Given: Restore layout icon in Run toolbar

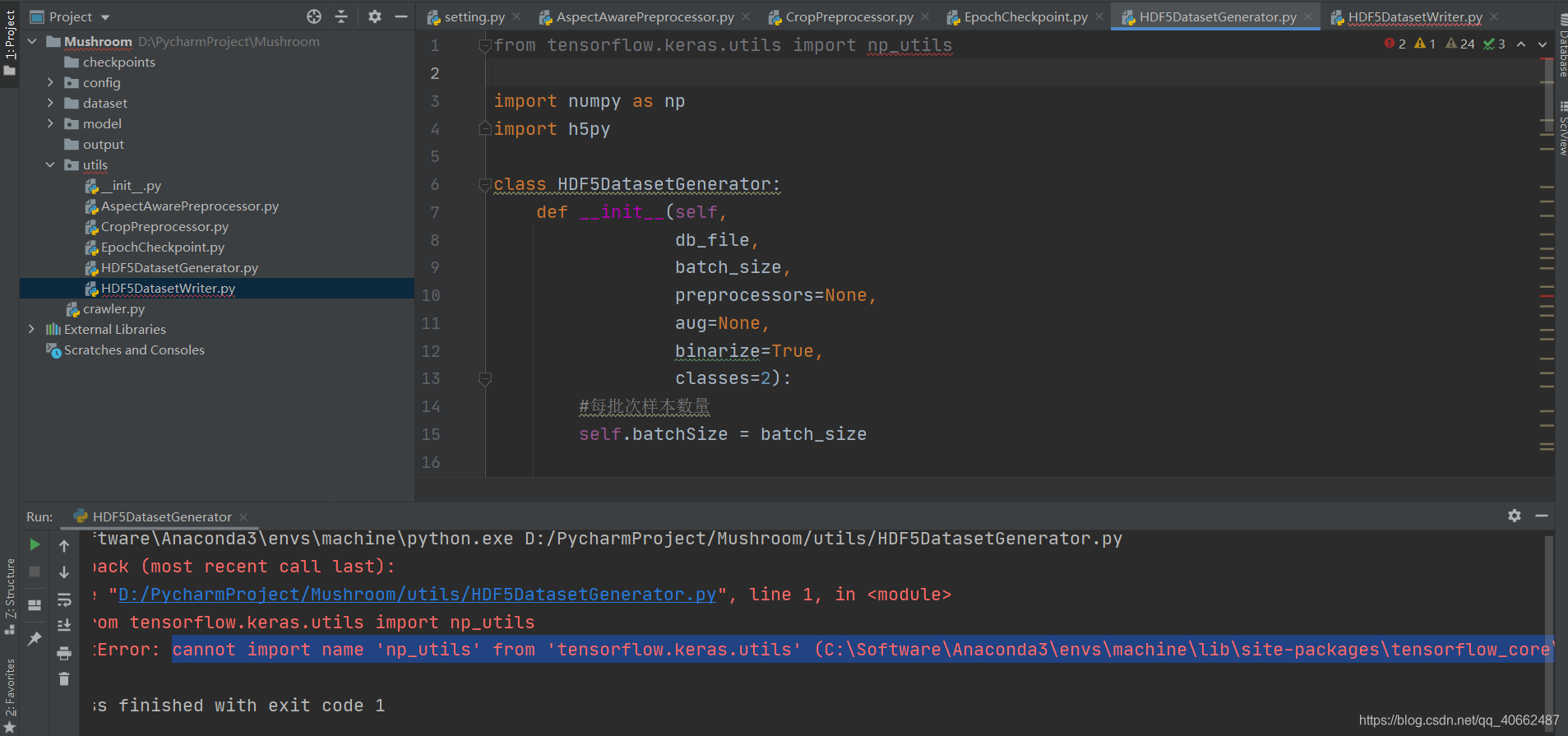Looking at the screenshot, I should (35, 605).
